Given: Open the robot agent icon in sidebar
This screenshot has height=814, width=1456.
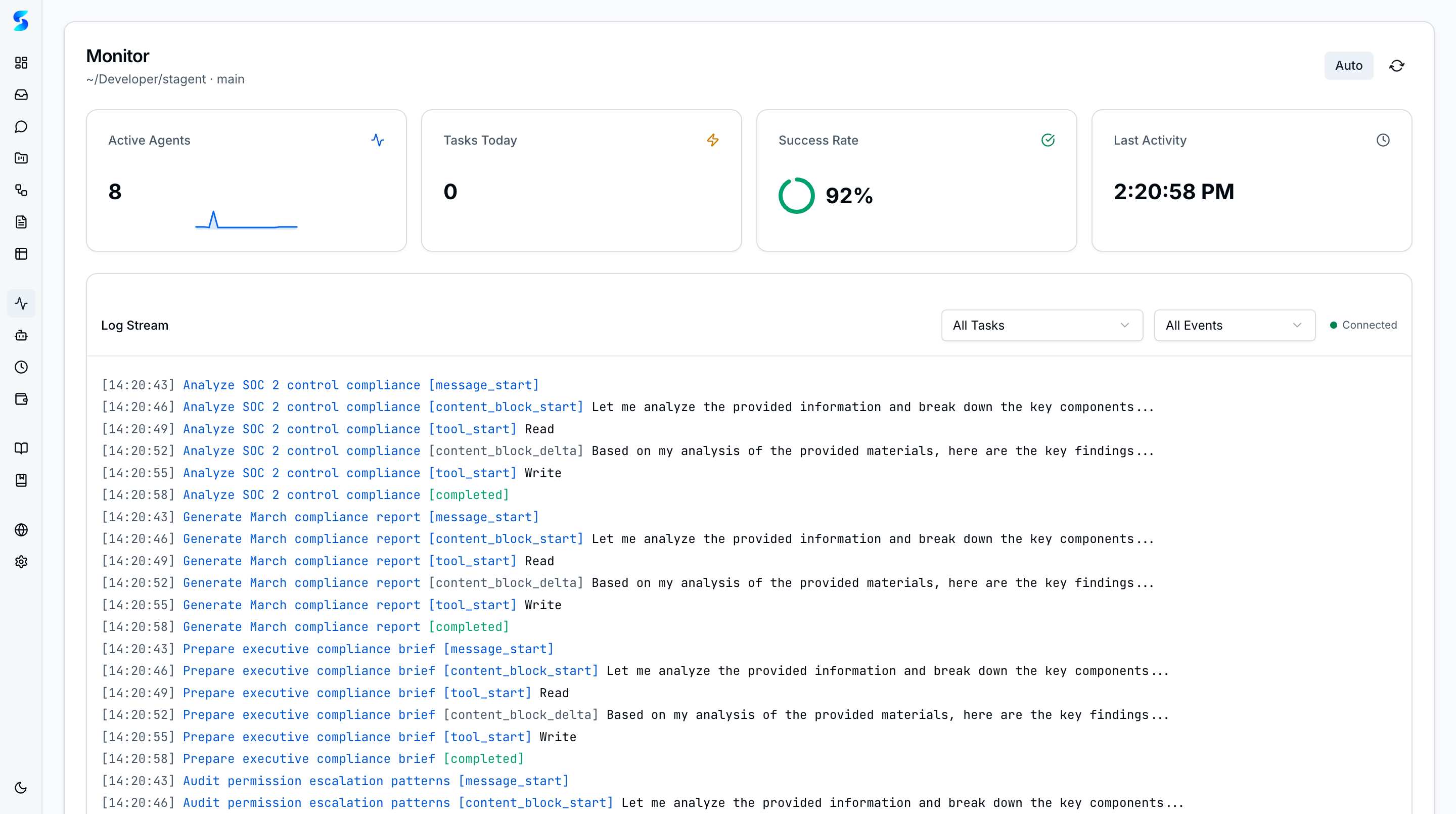Looking at the screenshot, I should coord(21,335).
